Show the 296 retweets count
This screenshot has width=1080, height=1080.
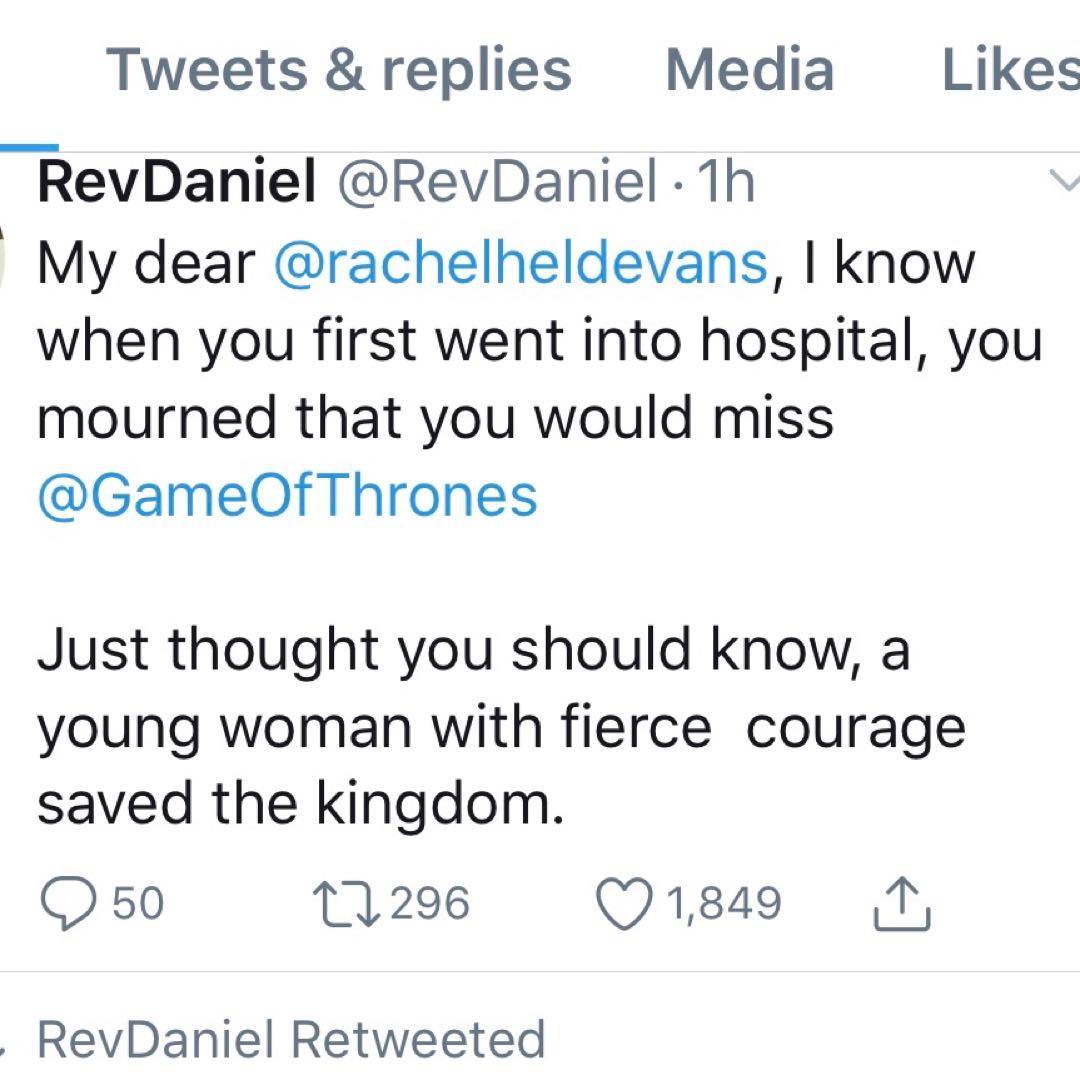(429, 904)
